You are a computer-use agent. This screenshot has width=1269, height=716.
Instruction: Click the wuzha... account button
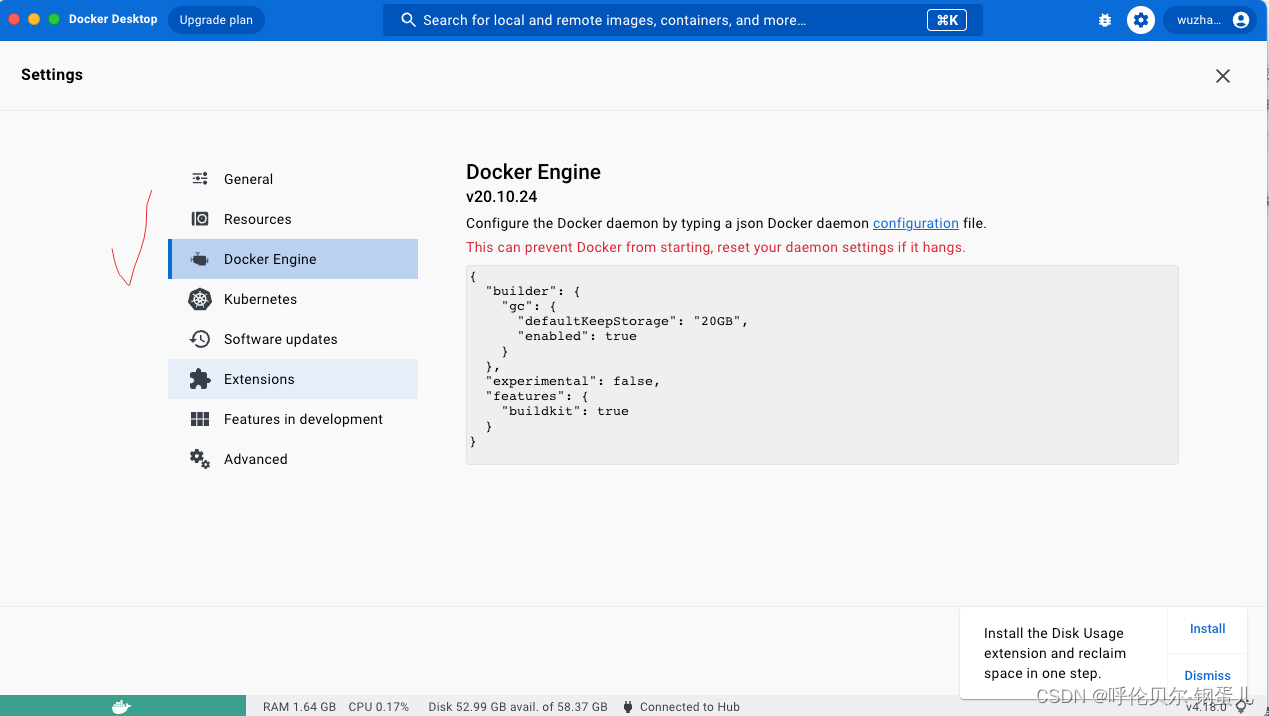point(1209,20)
